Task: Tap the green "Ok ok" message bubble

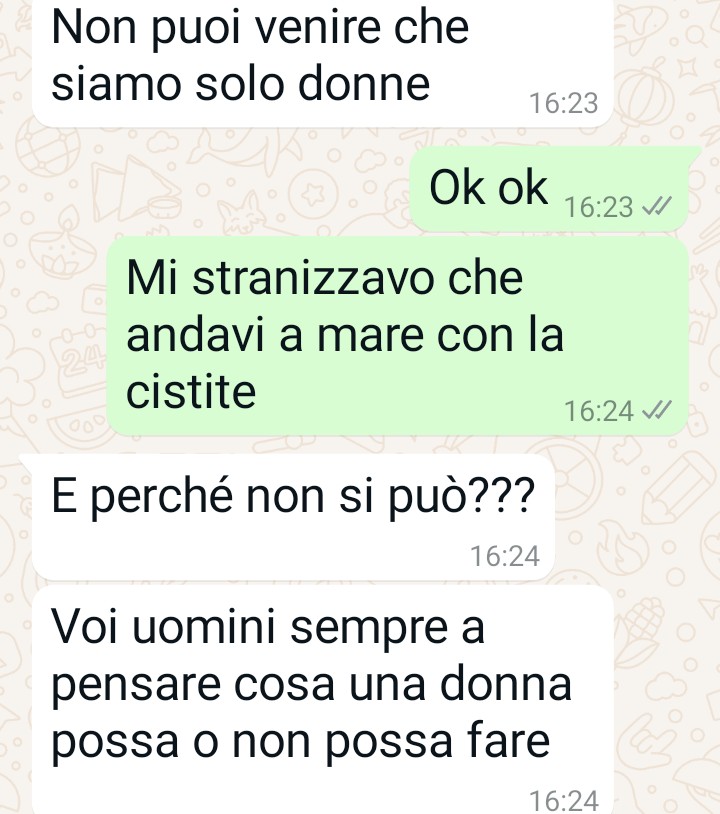Action: pyautogui.click(x=549, y=189)
